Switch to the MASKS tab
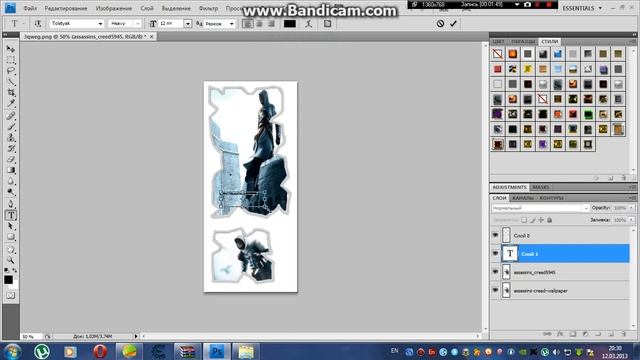This screenshot has width=640, height=360. 541,187
